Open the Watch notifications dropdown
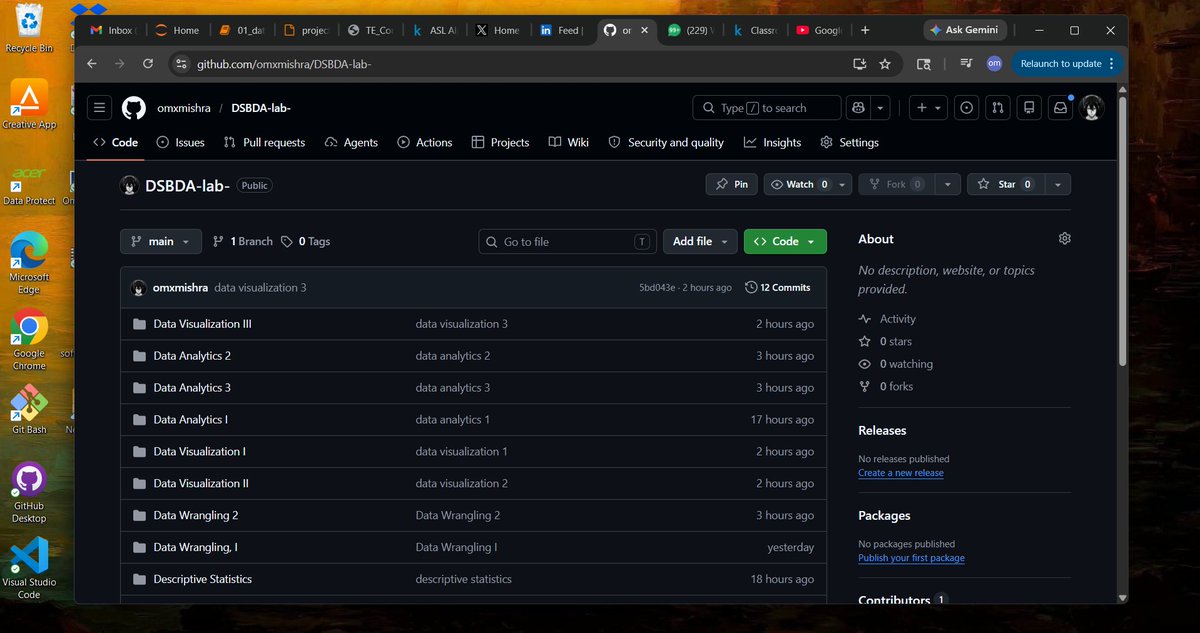 (x=808, y=184)
